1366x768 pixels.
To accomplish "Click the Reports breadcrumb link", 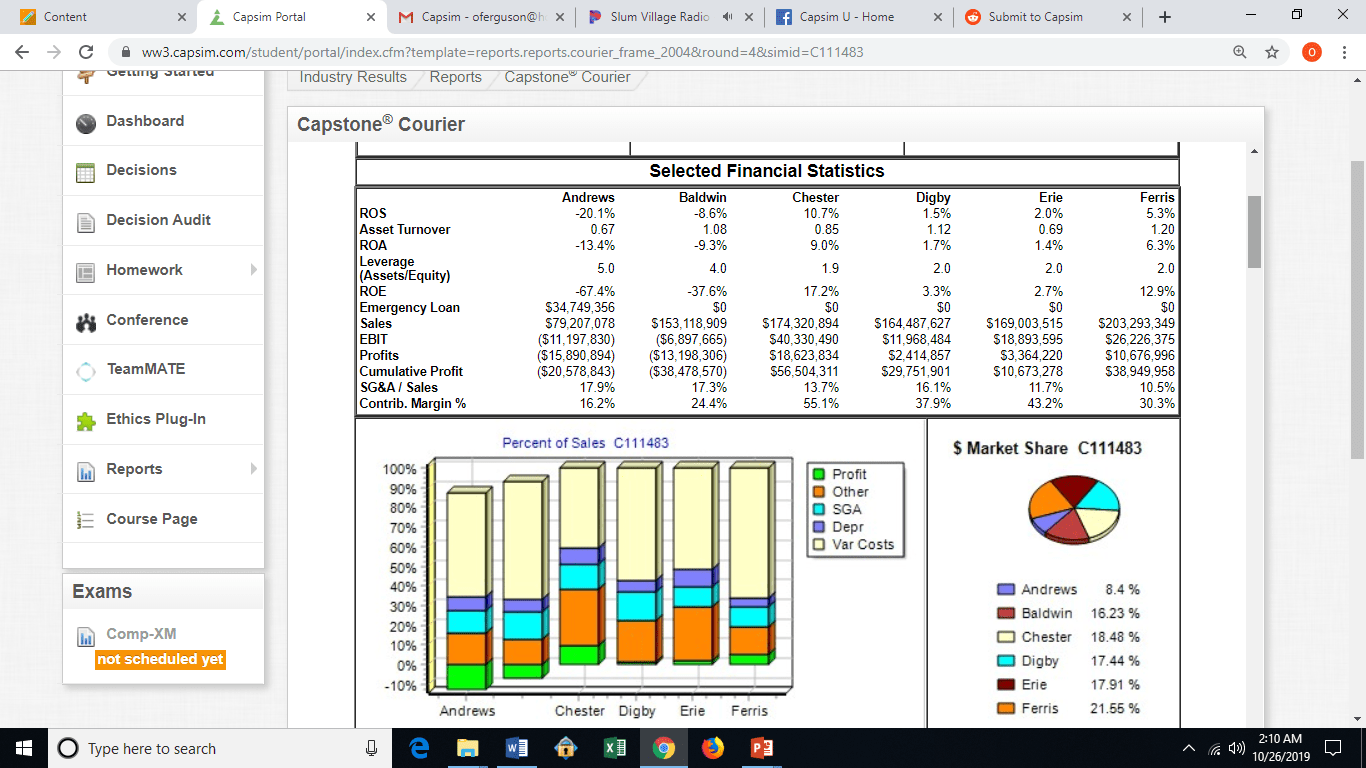I will (456, 77).
